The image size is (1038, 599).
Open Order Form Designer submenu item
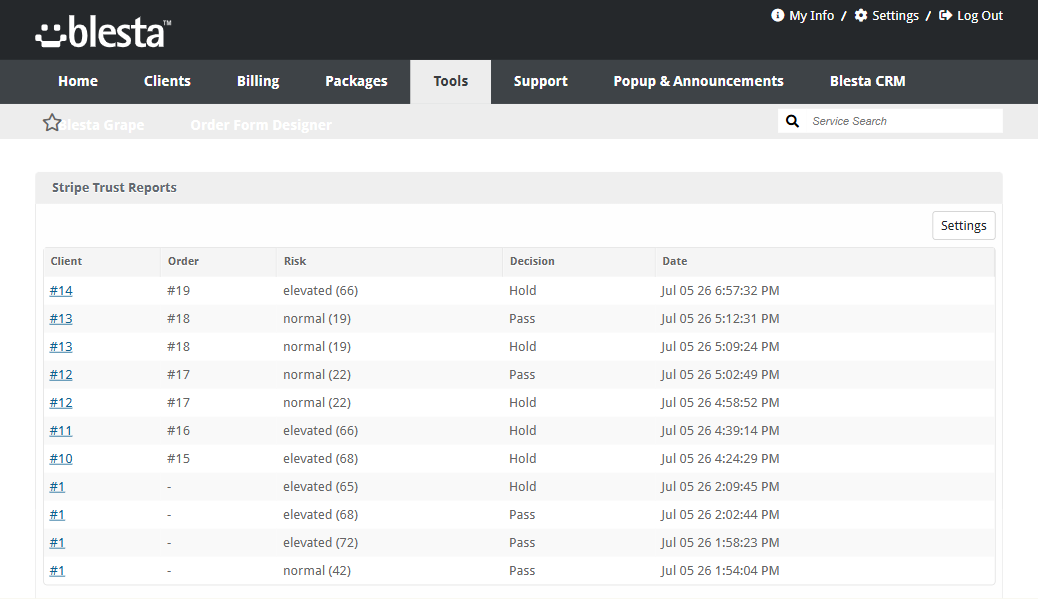click(x=261, y=125)
